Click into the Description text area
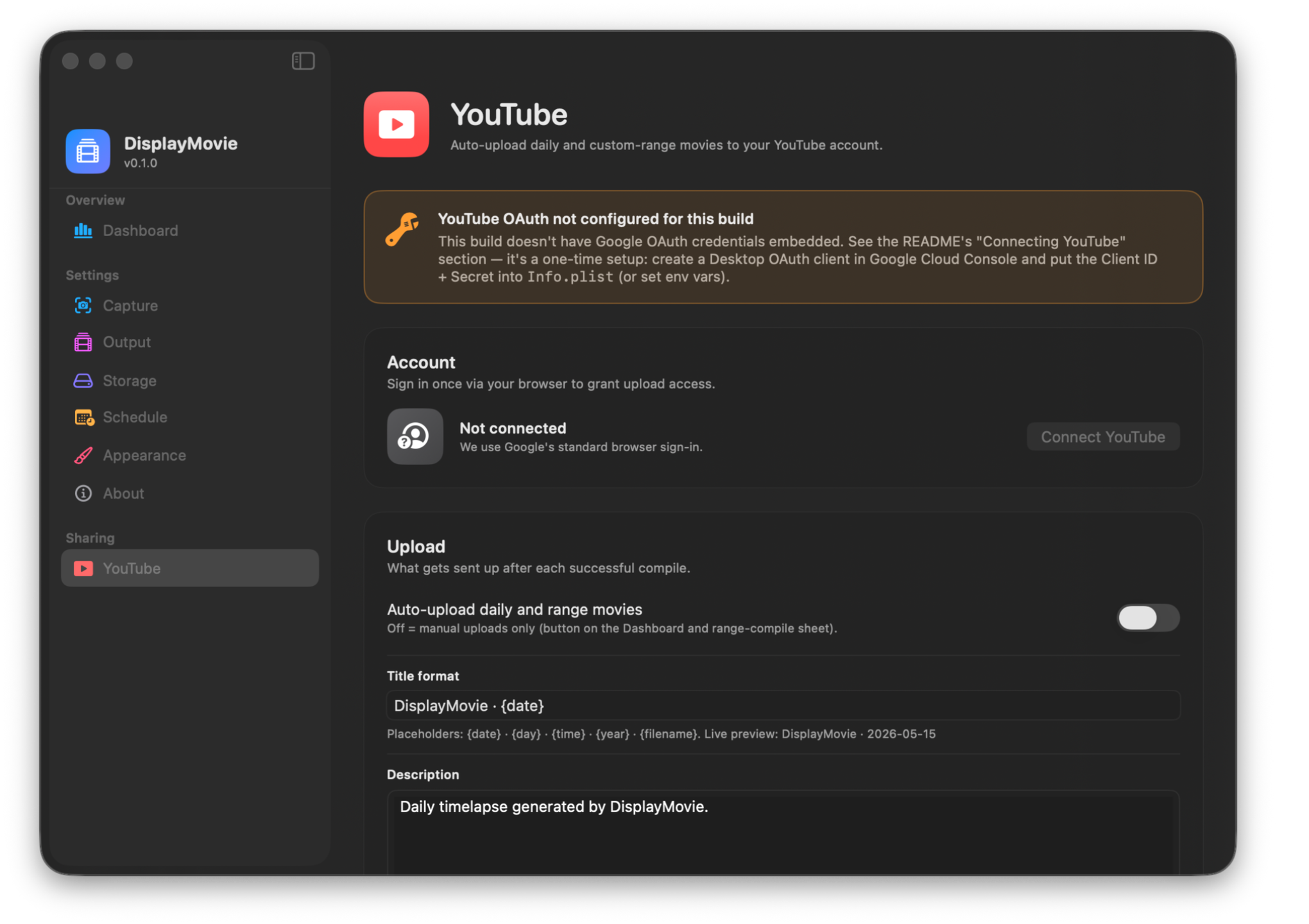 click(x=783, y=832)
